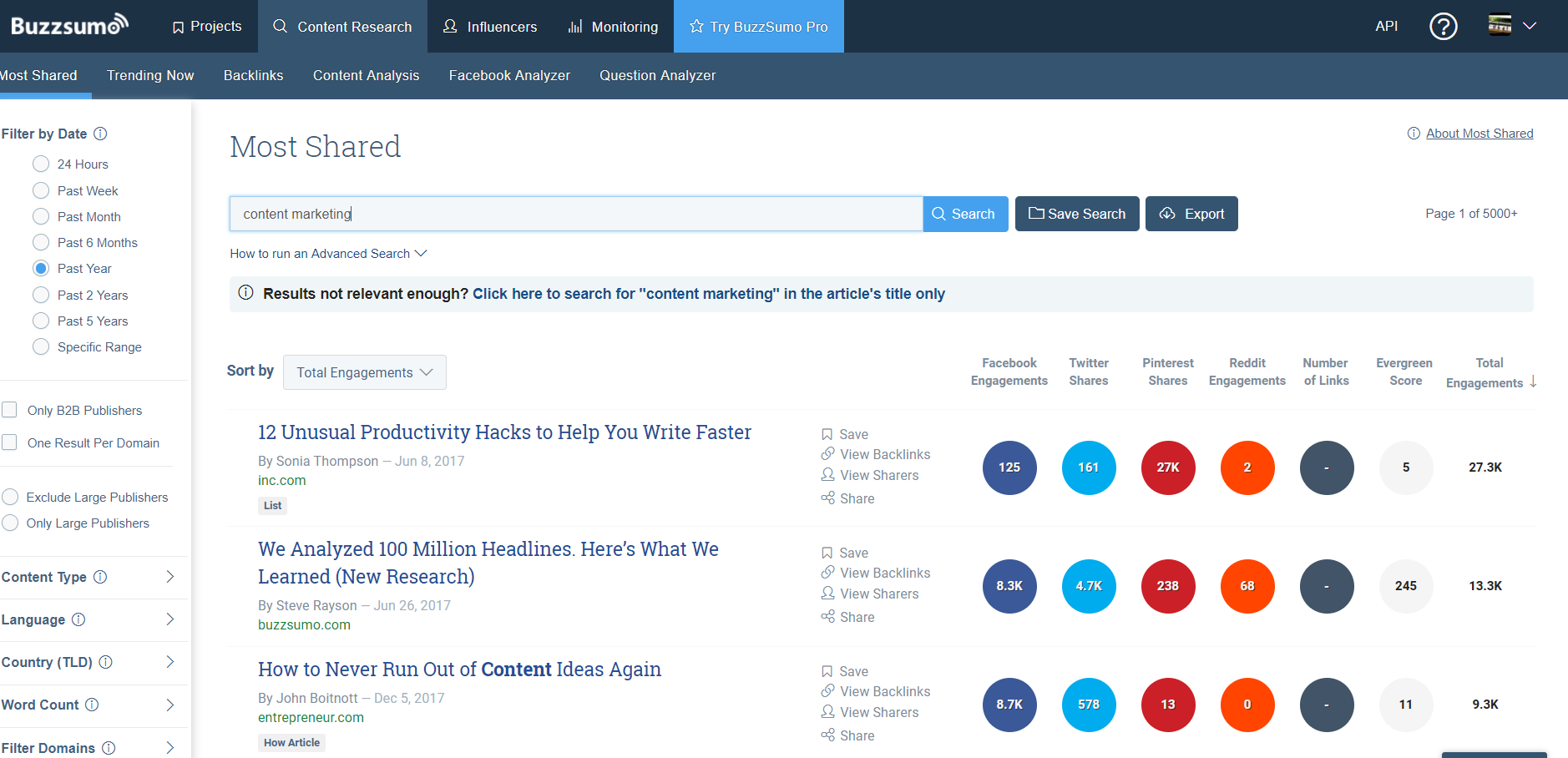Click Pinterest shares circle showing 238
1568x758 pixels.
1168,586
